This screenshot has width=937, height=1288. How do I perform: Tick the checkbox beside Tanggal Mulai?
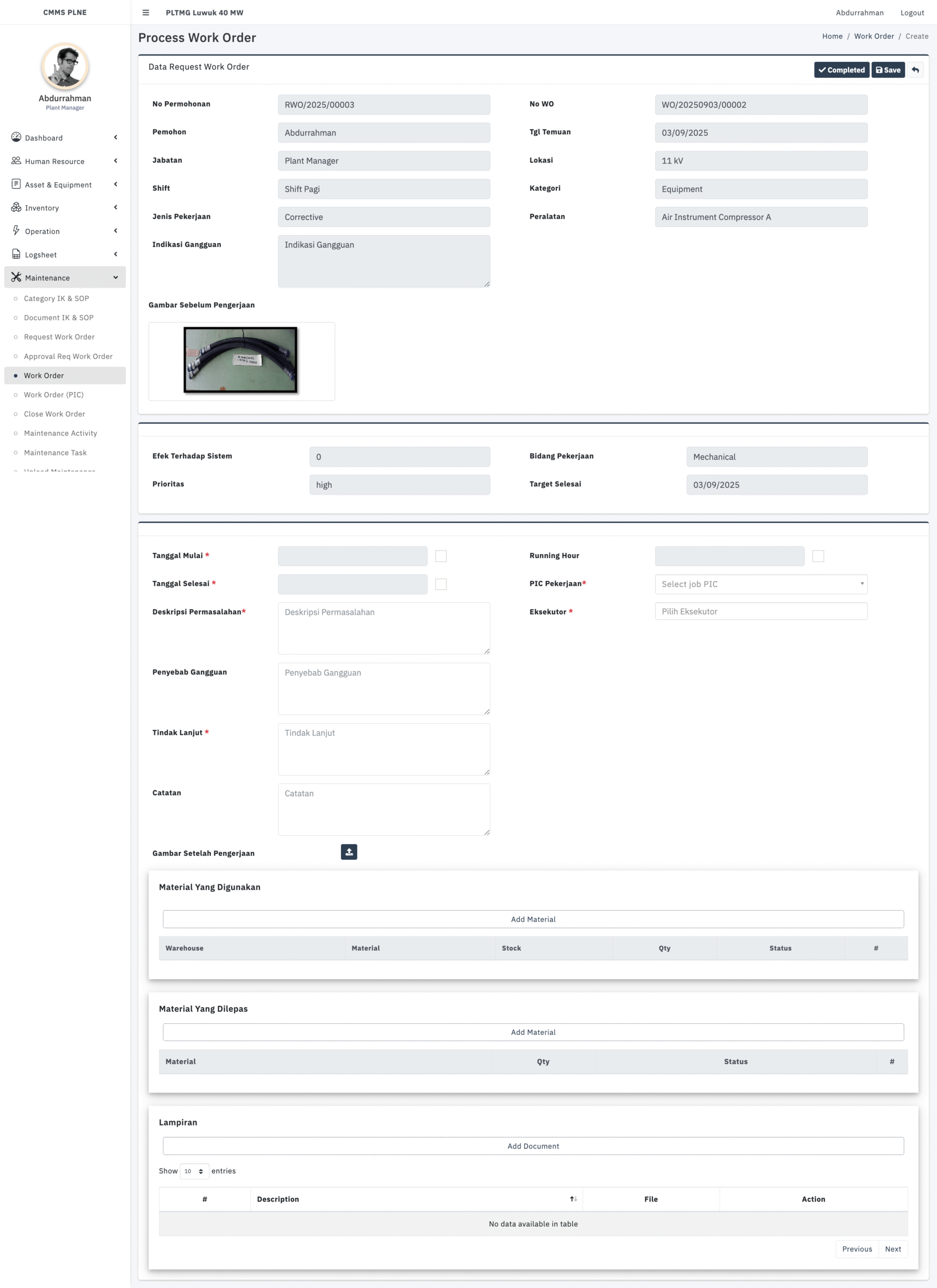coord(441,556)
